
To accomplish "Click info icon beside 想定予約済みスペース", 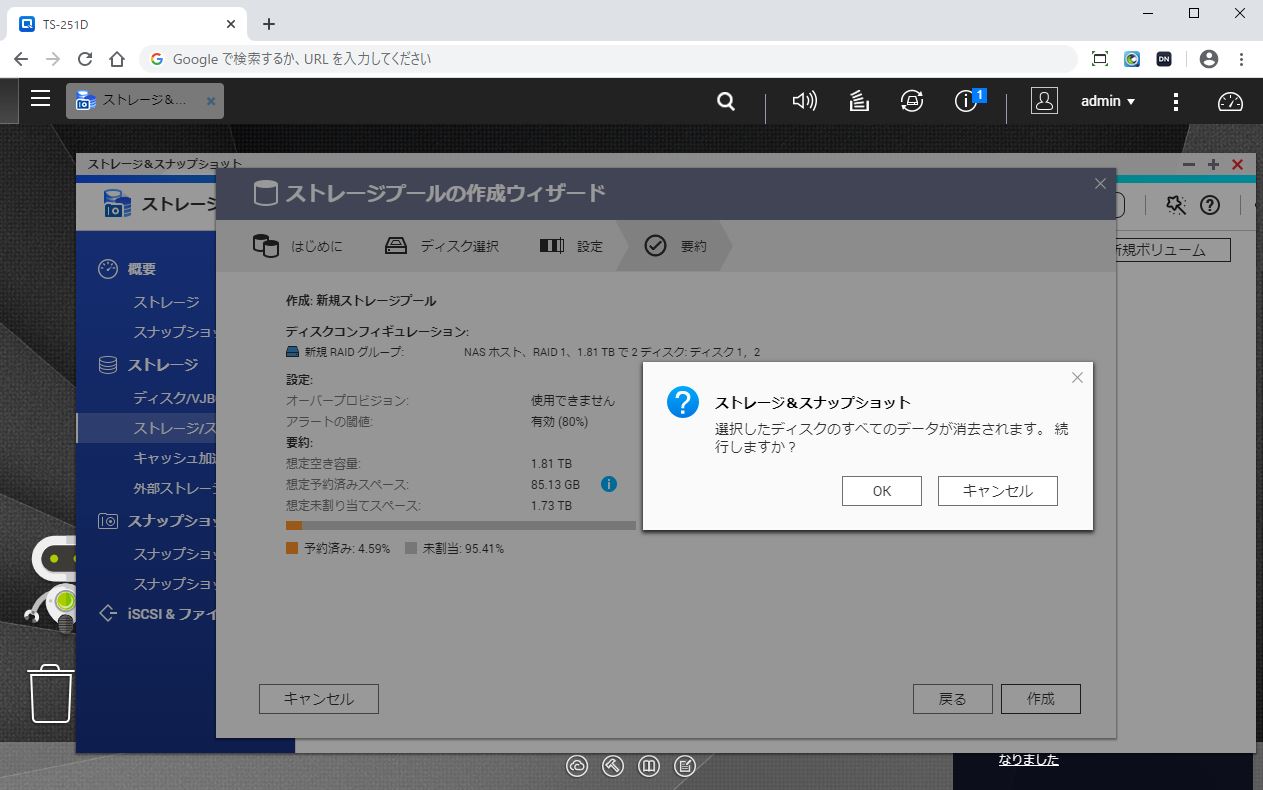I will 608,484.
